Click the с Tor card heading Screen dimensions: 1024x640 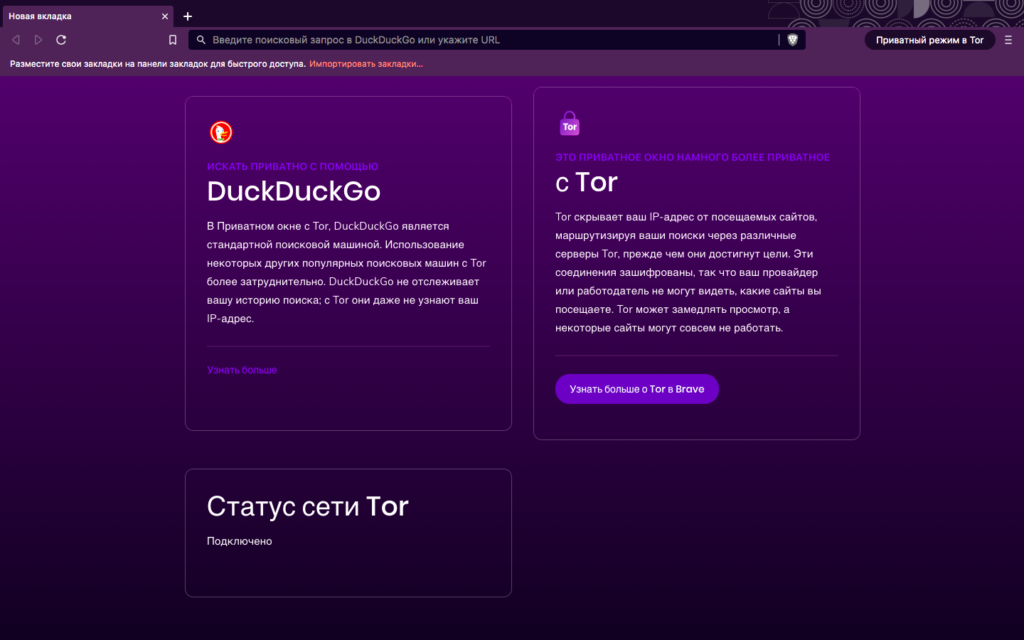click(586, 182)
